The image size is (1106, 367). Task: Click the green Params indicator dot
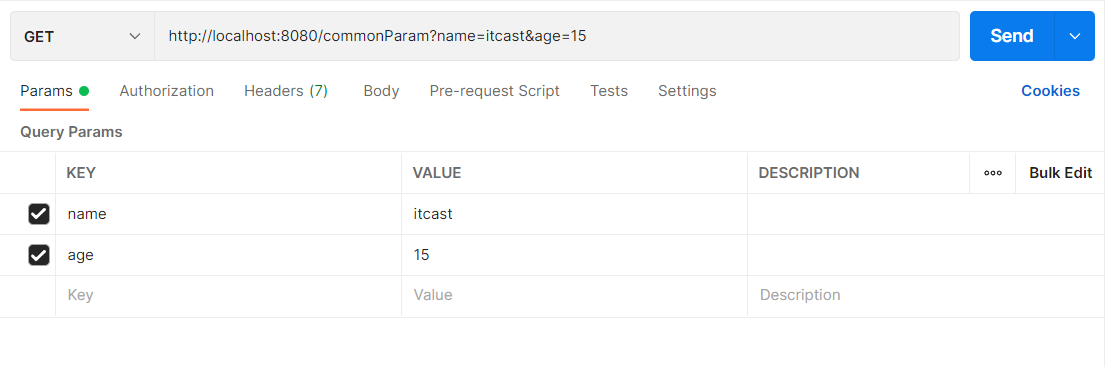(84, 91)
